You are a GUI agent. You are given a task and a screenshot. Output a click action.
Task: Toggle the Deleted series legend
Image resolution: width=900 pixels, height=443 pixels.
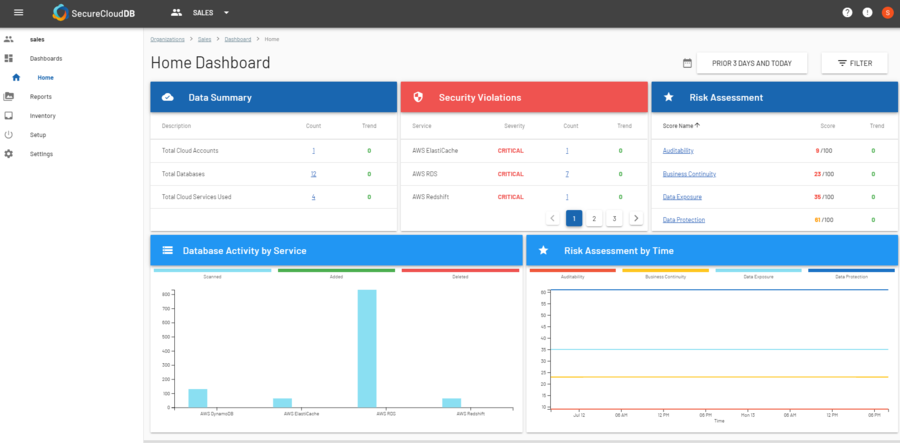459,271
